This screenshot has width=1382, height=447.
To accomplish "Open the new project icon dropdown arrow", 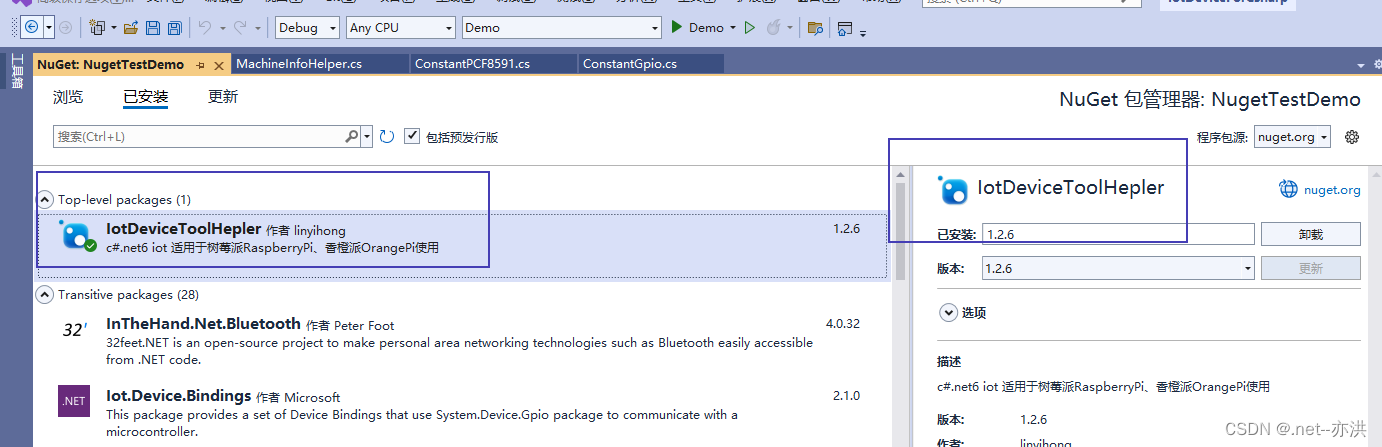I will 113,28.
